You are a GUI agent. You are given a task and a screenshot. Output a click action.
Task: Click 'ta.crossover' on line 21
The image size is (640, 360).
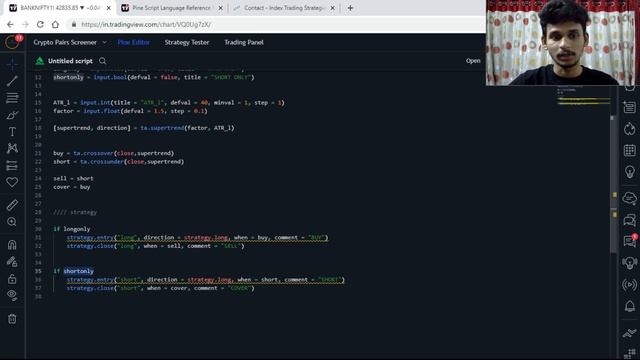[x=93, y=153]
